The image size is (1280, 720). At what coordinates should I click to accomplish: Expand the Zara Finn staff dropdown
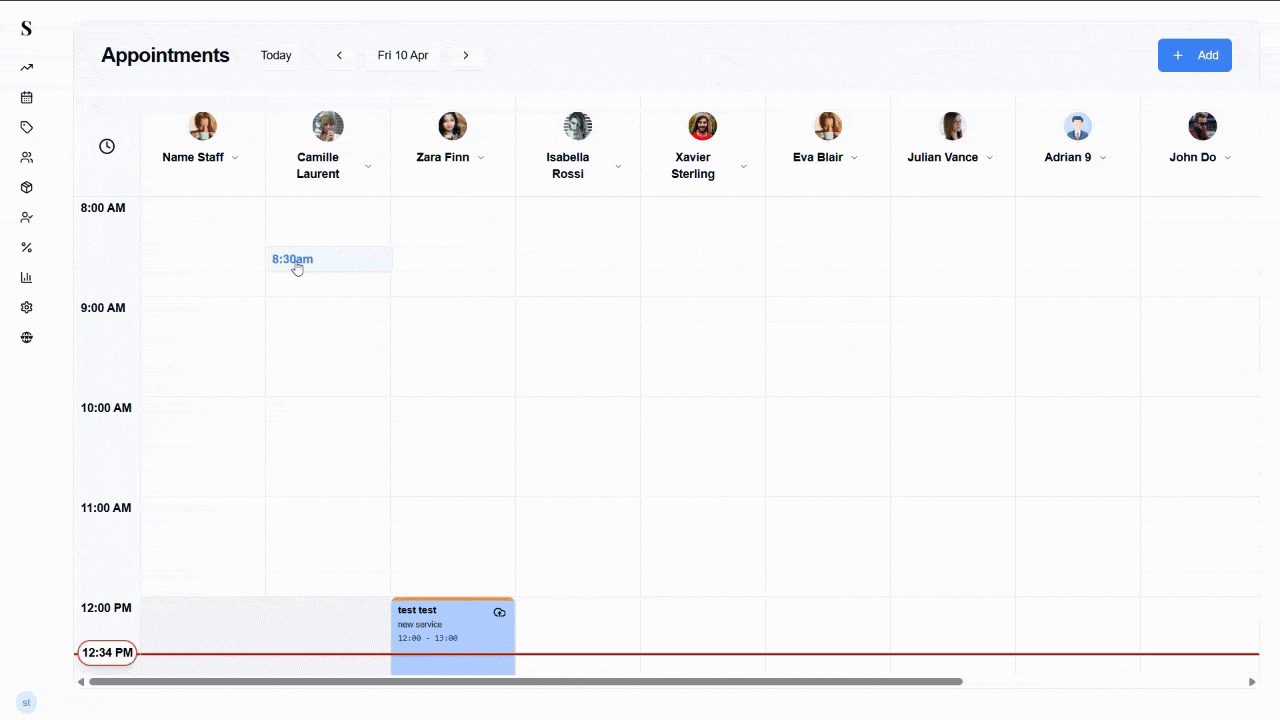pyautogui.click(x=481, y=158)
